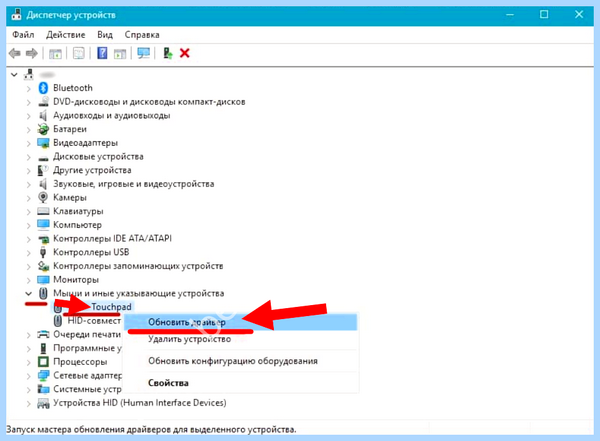Click the Очереди печати printer icon
The width and height of the screenshot is (600, 441).
43,335
